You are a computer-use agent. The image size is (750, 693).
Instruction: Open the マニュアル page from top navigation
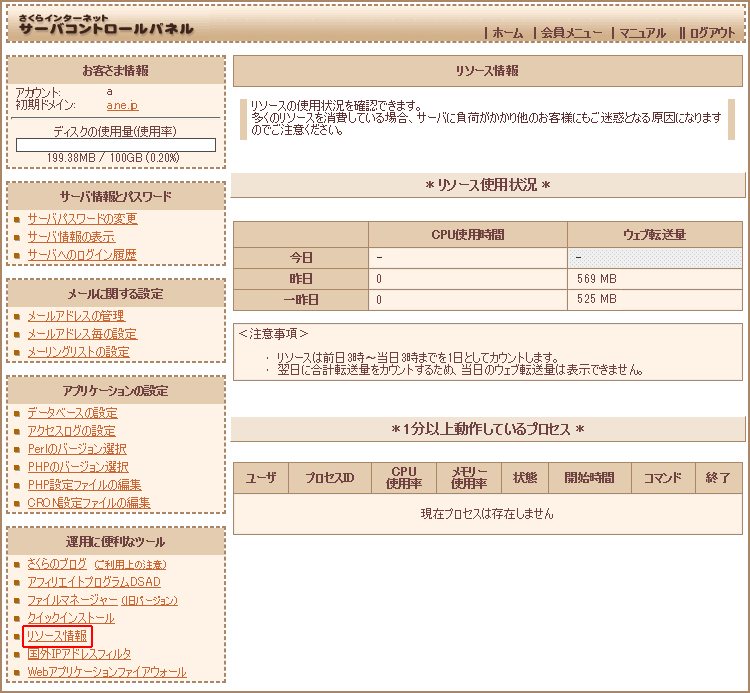[642, 33]
